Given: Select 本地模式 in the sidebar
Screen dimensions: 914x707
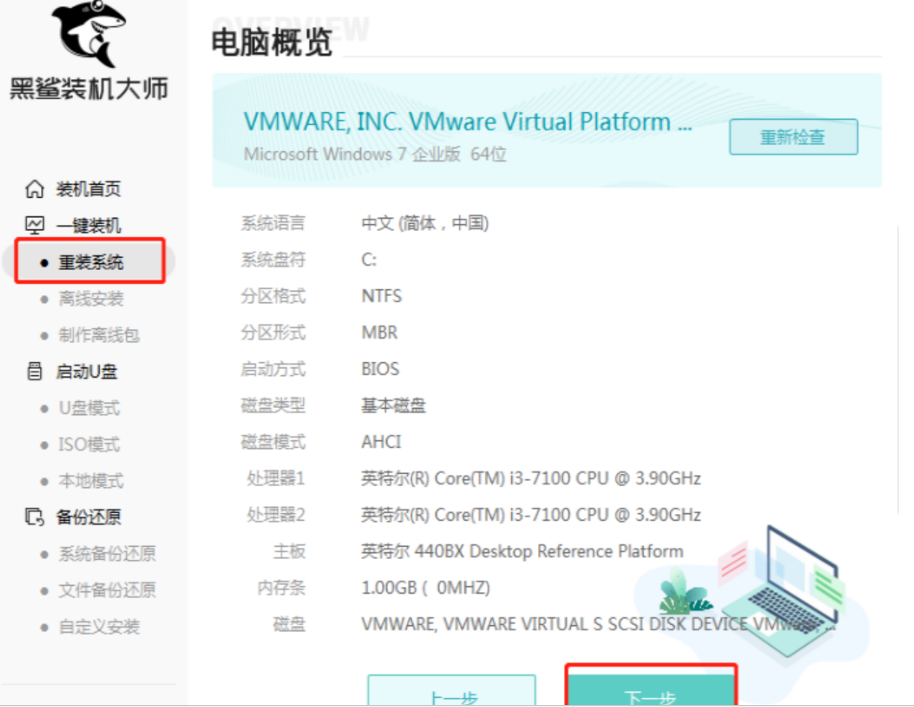Looking at the screenshot, I should pyautogui.click(x=91, y=481).
